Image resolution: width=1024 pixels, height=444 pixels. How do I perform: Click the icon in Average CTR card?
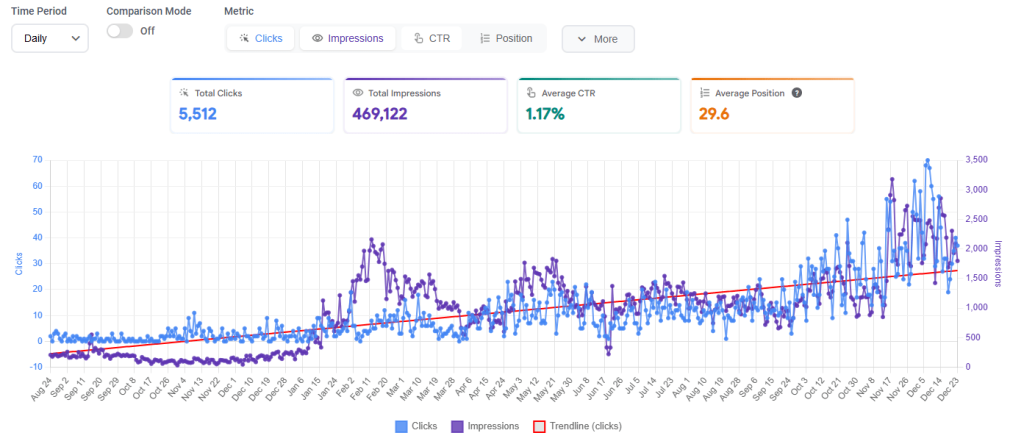[x=532, y=93]
